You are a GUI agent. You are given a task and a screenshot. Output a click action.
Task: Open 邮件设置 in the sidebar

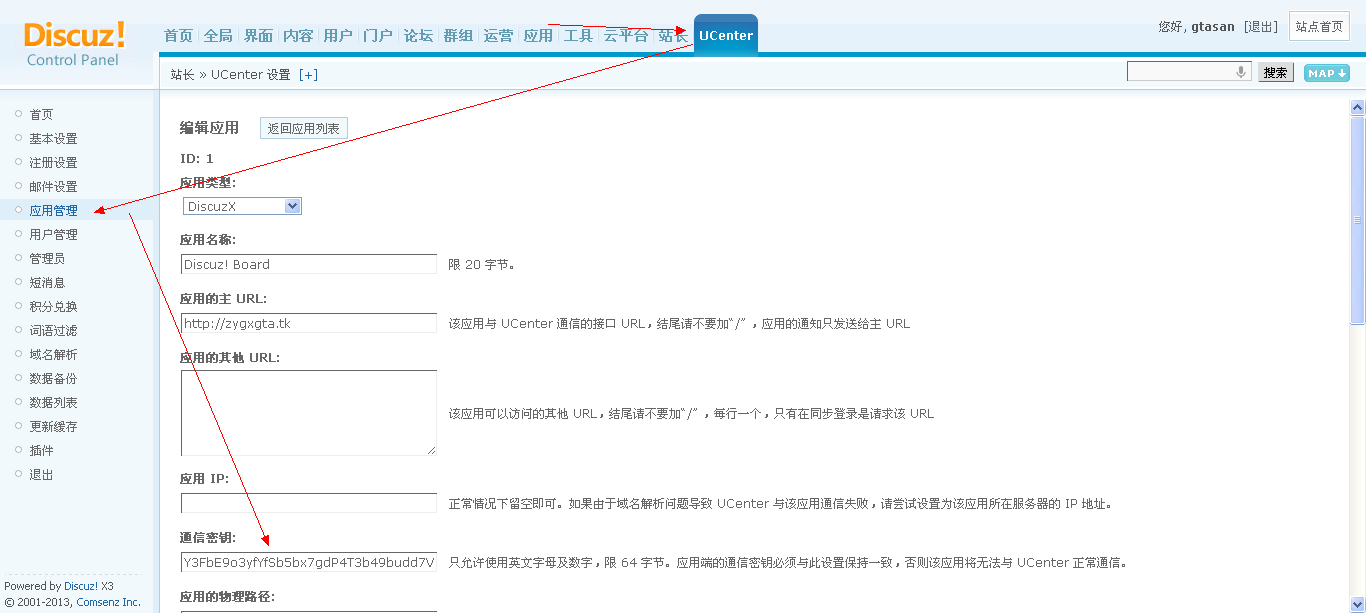coord(53,187)
